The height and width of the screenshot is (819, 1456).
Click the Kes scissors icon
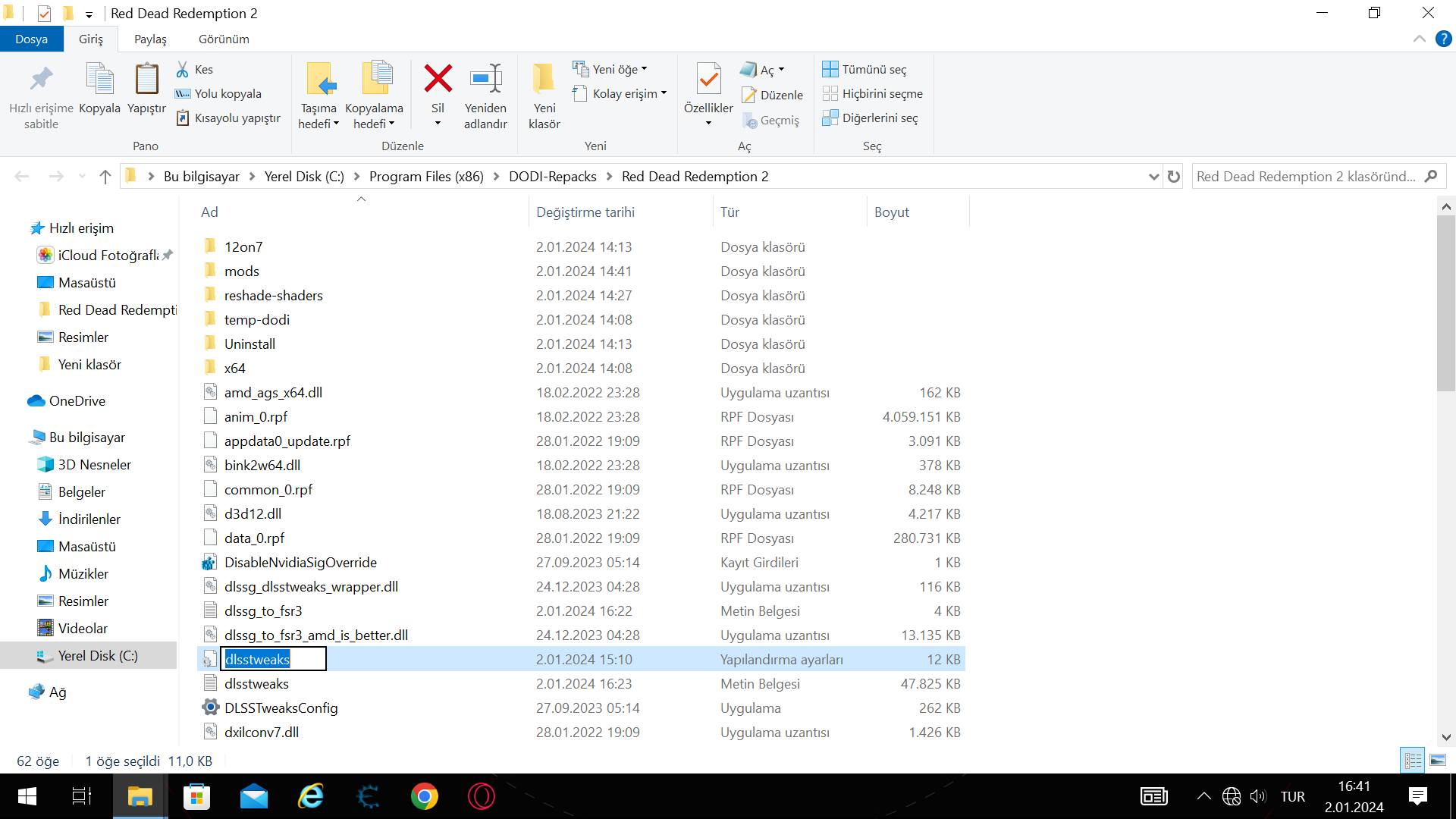tap(183, 70)
